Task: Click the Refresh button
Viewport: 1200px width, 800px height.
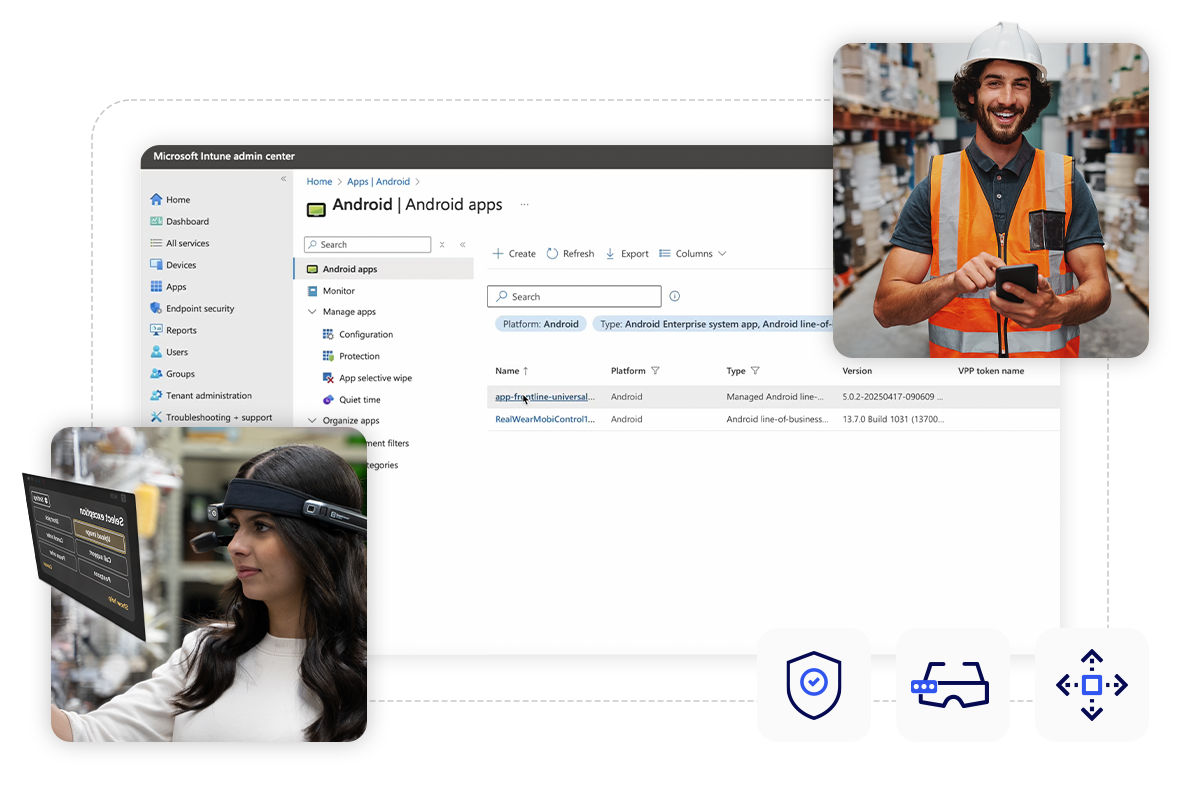Action: pyautogui.click(x=570, y=254)
